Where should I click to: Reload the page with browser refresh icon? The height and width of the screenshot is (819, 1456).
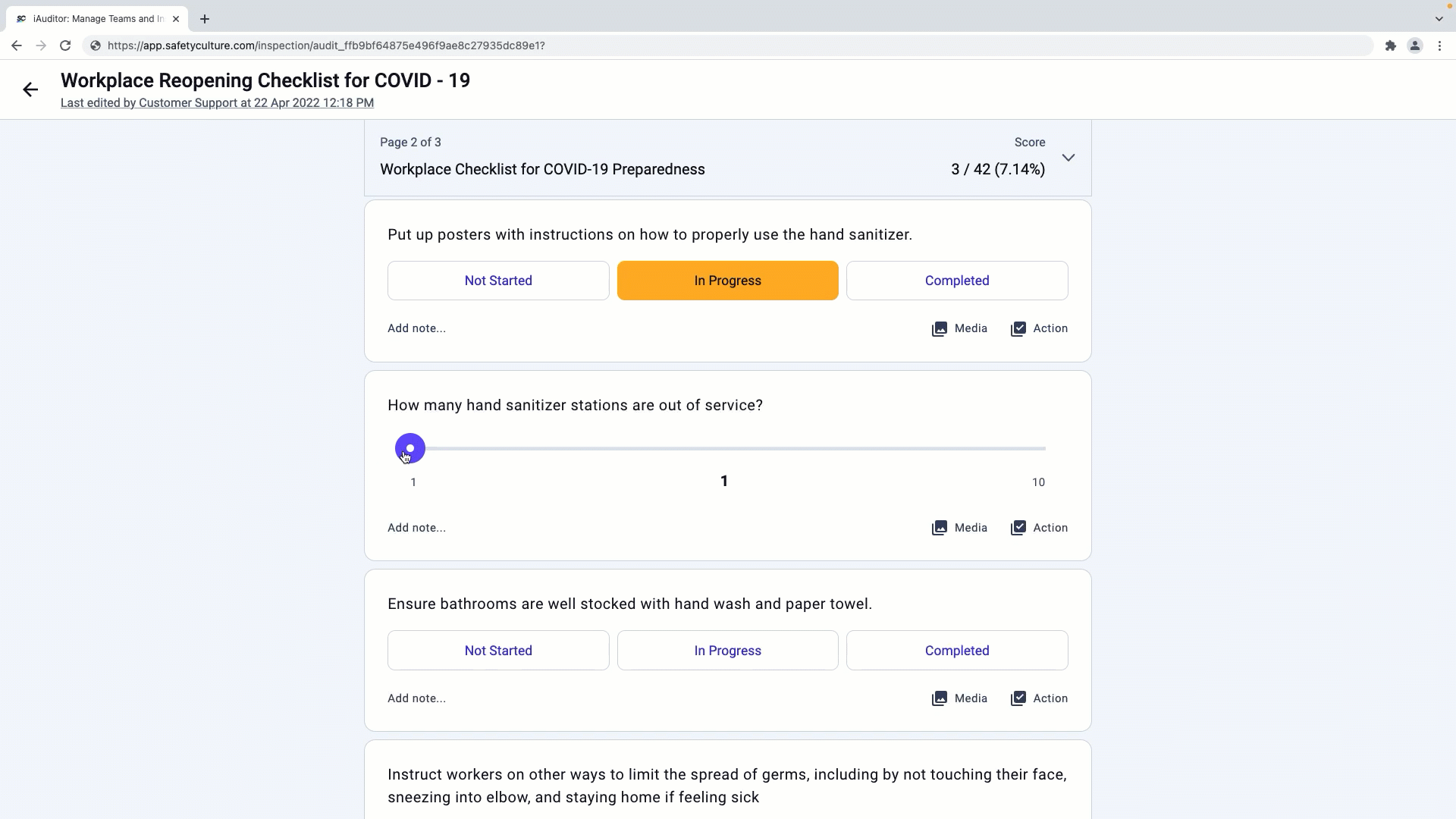tap(65, 45)
